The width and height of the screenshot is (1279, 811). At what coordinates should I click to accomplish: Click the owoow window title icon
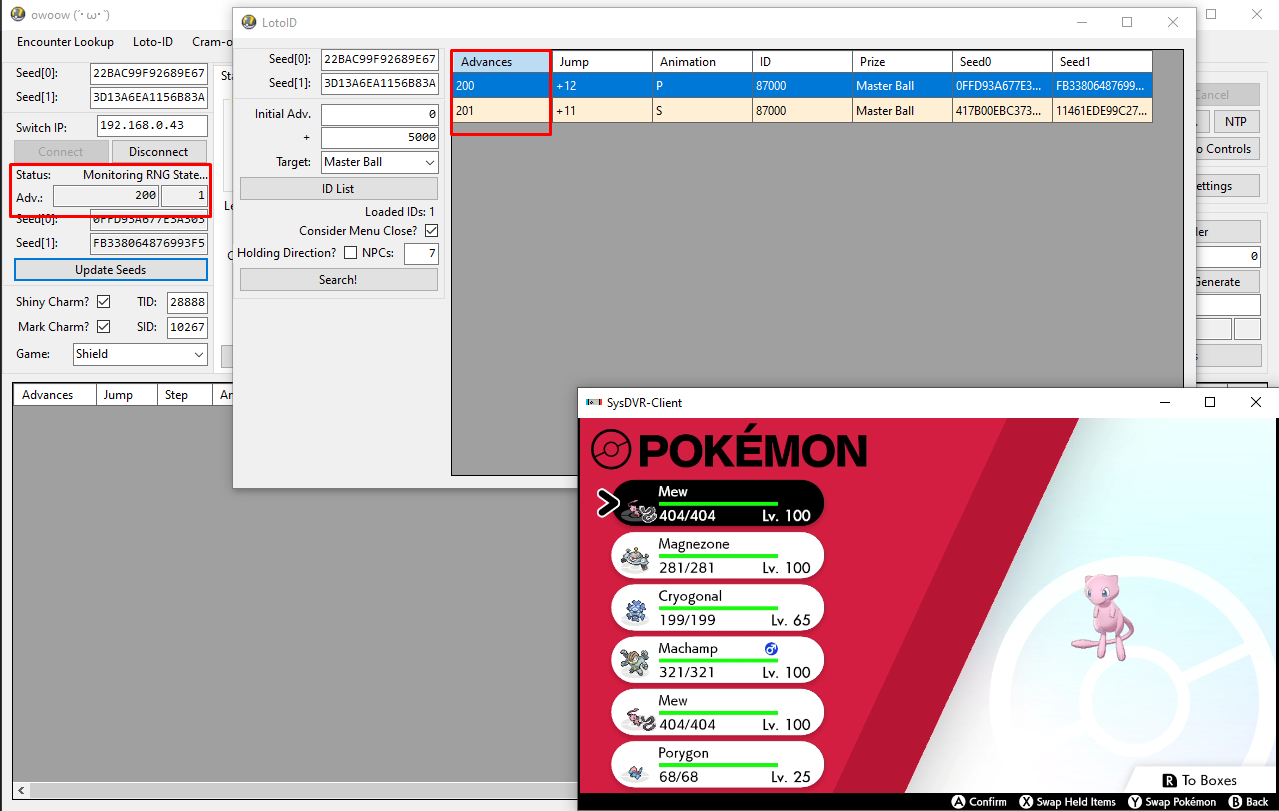(x=17, y=15)
